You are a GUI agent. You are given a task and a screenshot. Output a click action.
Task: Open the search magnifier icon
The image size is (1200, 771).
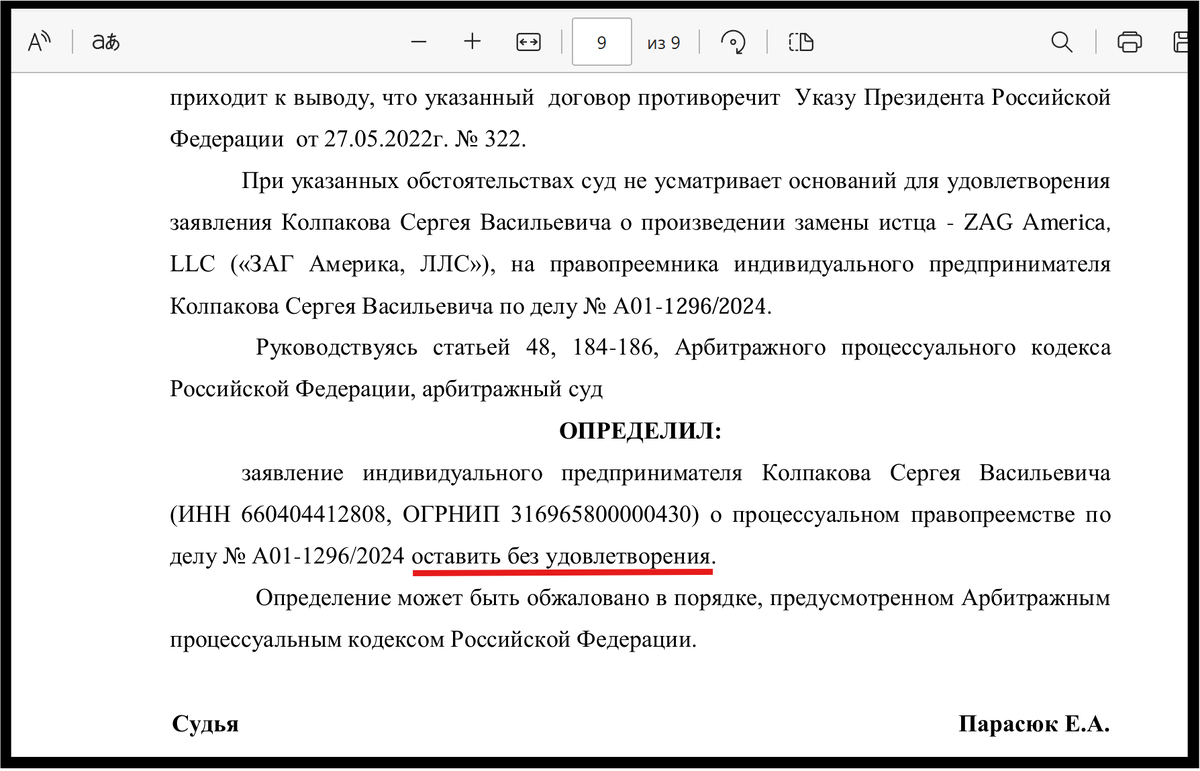point(1062,42)
